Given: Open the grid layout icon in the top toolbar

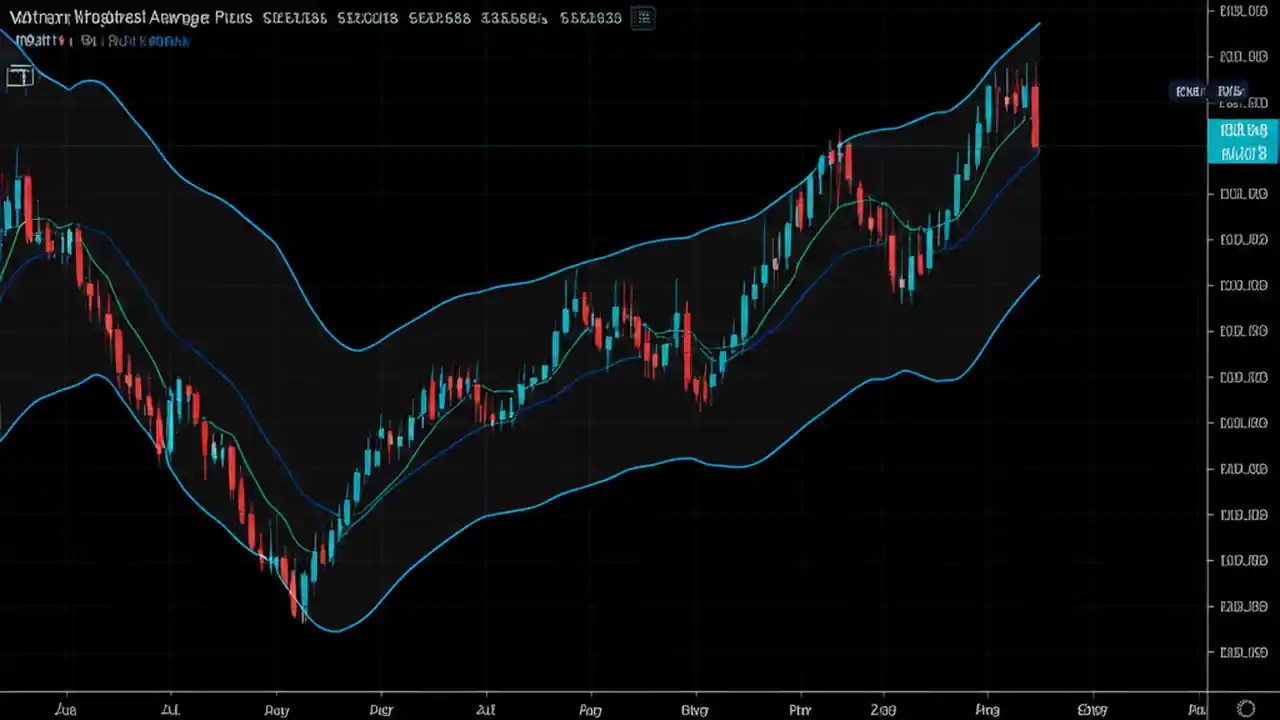Looking at the screenshot, I should click(x=643, y=17).
